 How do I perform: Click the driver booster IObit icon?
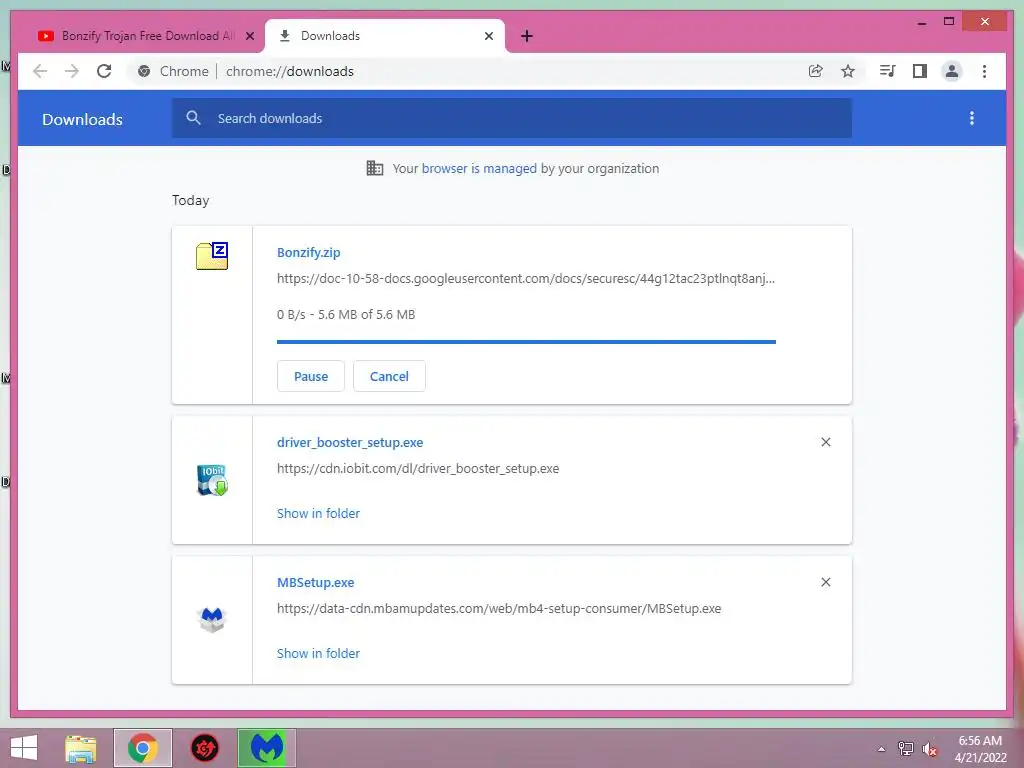pyautogui.click(x=212, y=480)
